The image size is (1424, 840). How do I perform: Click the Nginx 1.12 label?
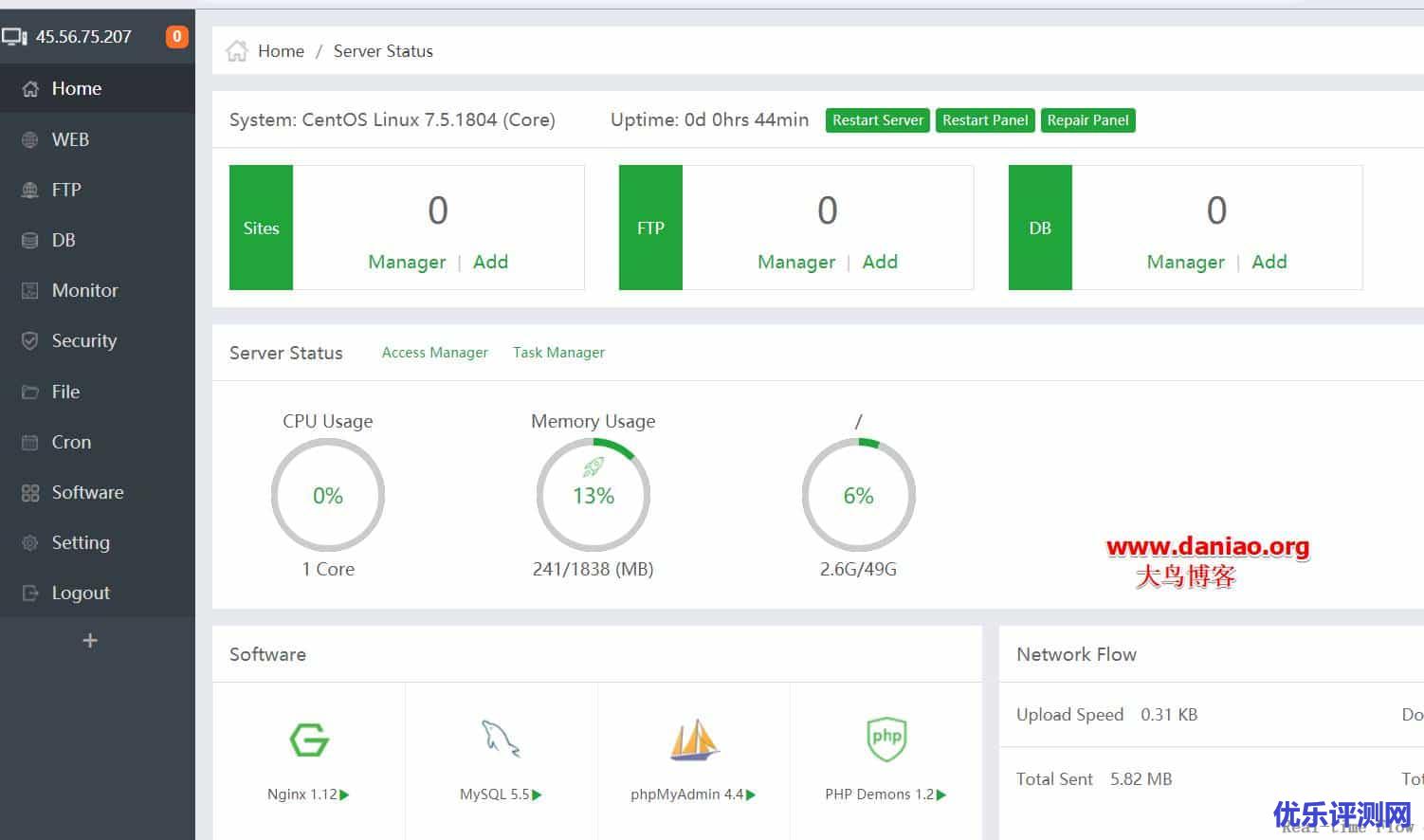point(301,794)
